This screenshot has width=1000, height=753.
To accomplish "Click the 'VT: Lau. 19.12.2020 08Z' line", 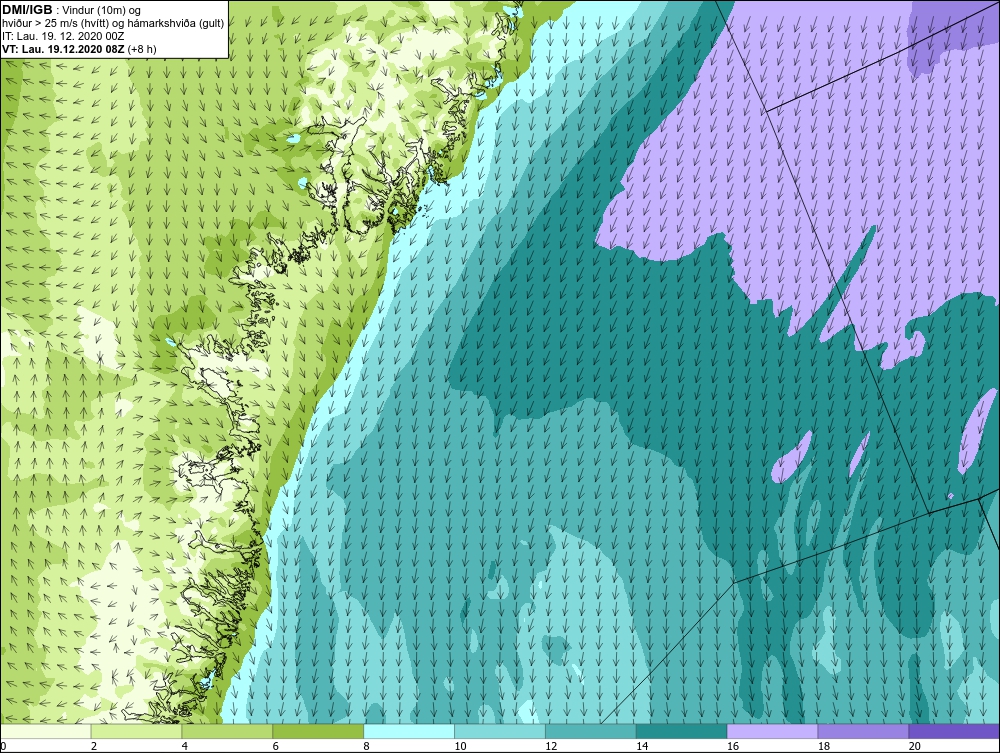I will click(79, 49).
